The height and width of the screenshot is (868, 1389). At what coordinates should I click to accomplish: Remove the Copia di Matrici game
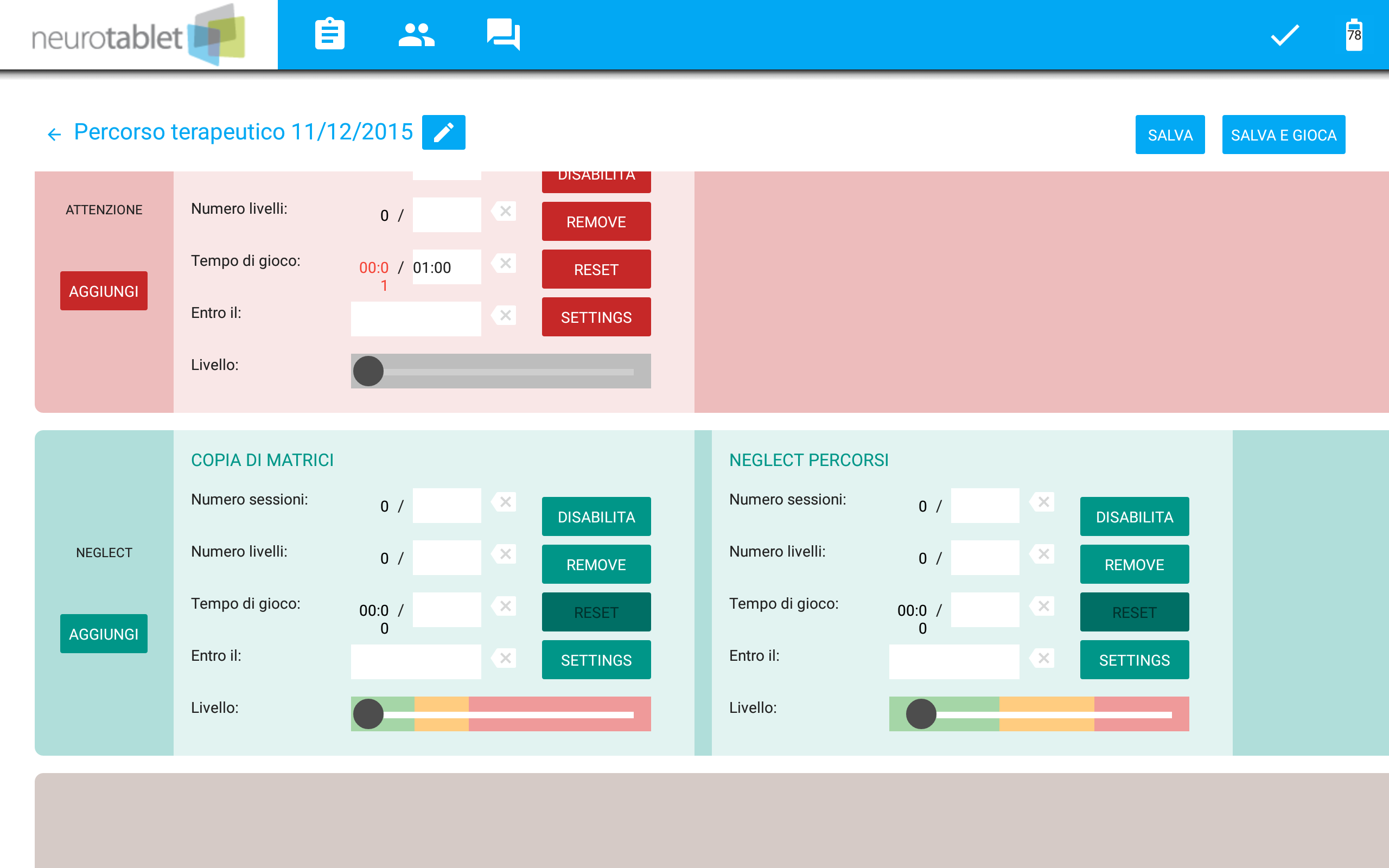click(596, 564)
